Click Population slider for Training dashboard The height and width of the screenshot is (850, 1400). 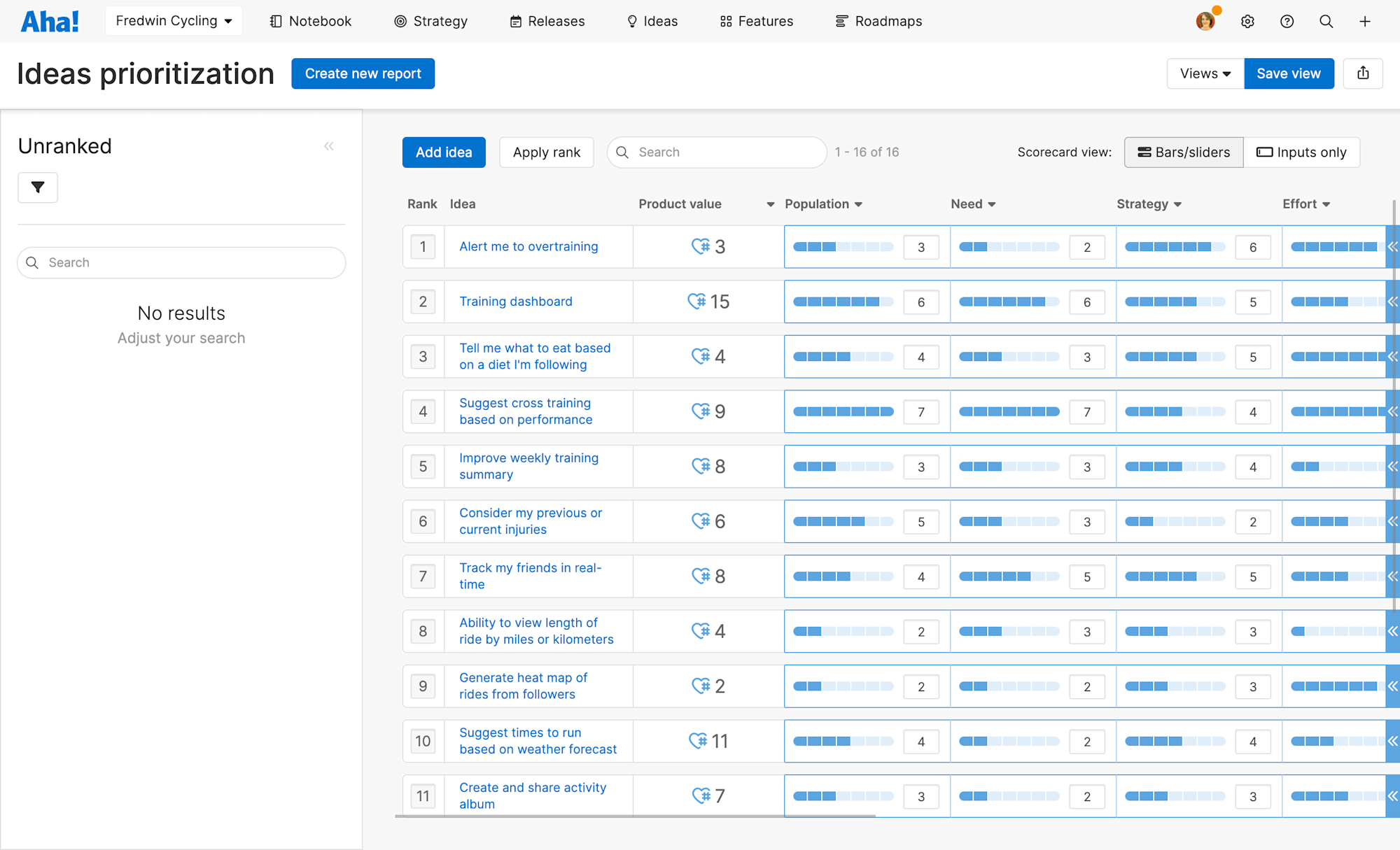pyautogui.click(x=843, y=302)
